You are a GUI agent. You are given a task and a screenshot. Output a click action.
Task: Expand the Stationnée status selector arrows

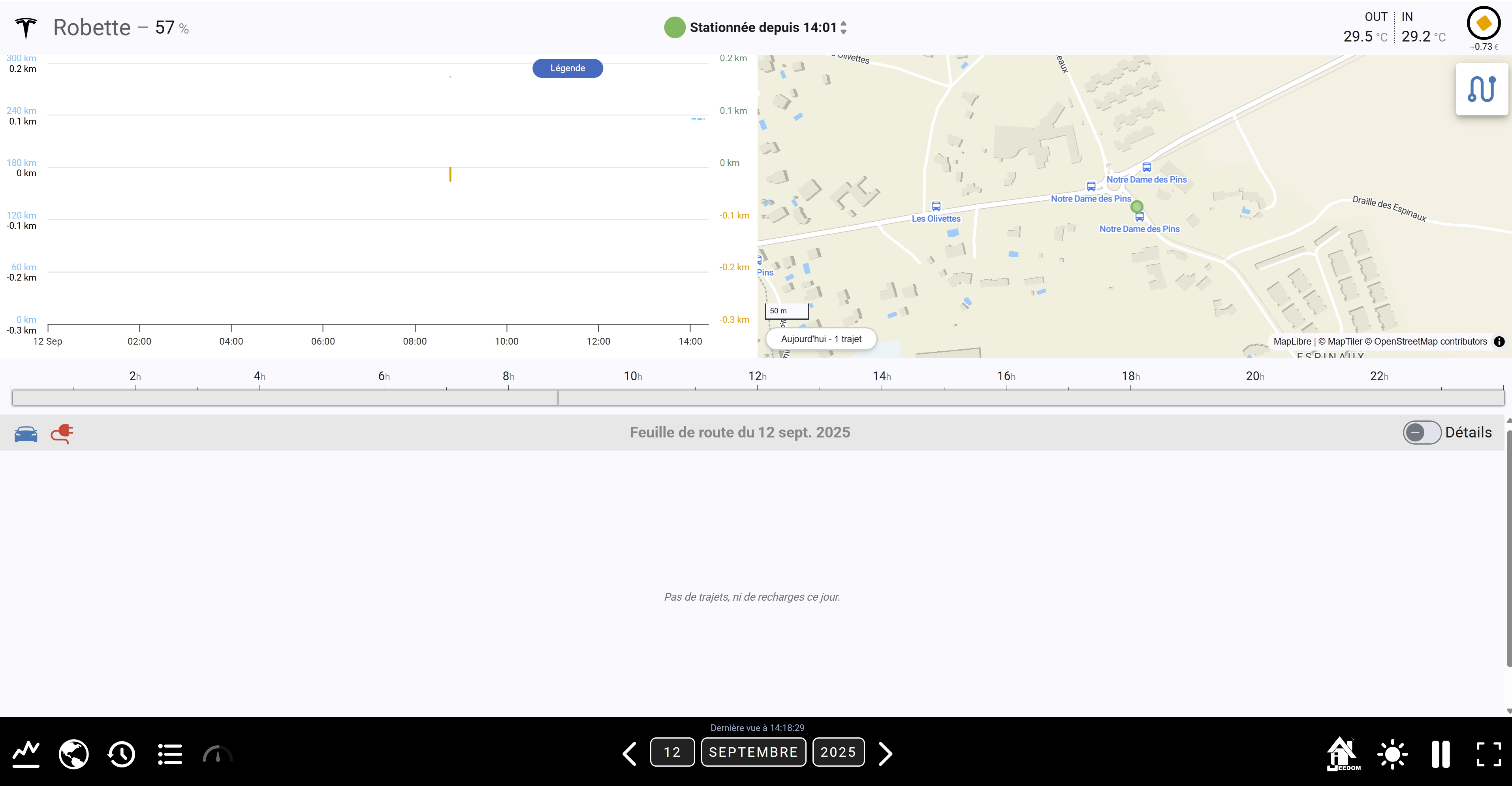pyautogui.click(x=843, y=28)
